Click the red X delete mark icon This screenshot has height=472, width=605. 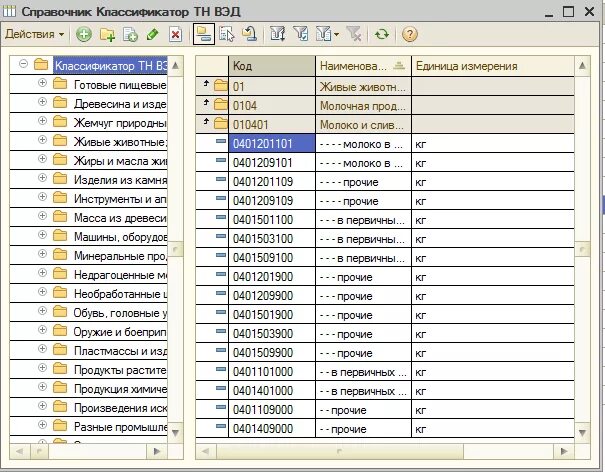click(x=176, y=35)
